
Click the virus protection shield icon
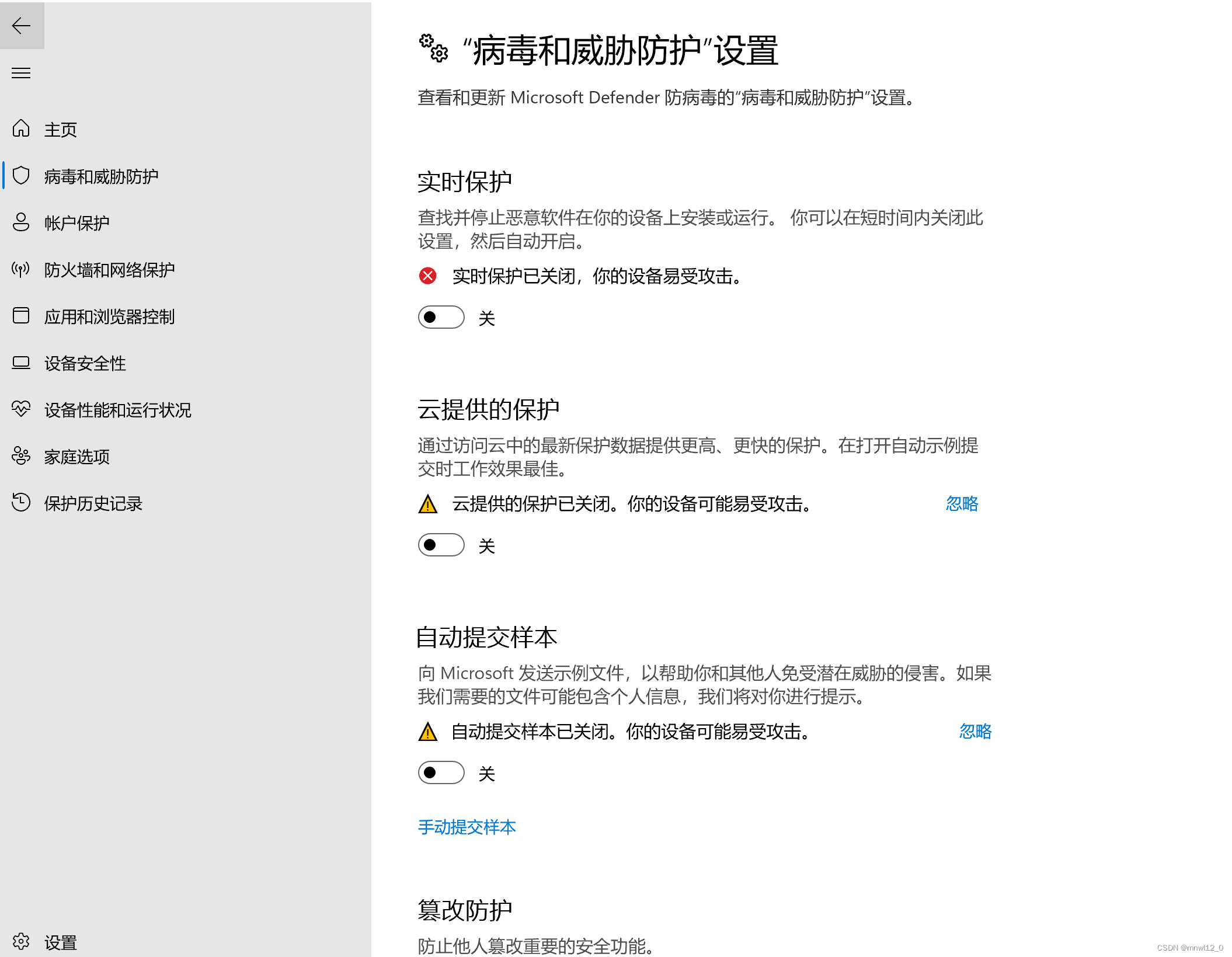tap(21, 176)
